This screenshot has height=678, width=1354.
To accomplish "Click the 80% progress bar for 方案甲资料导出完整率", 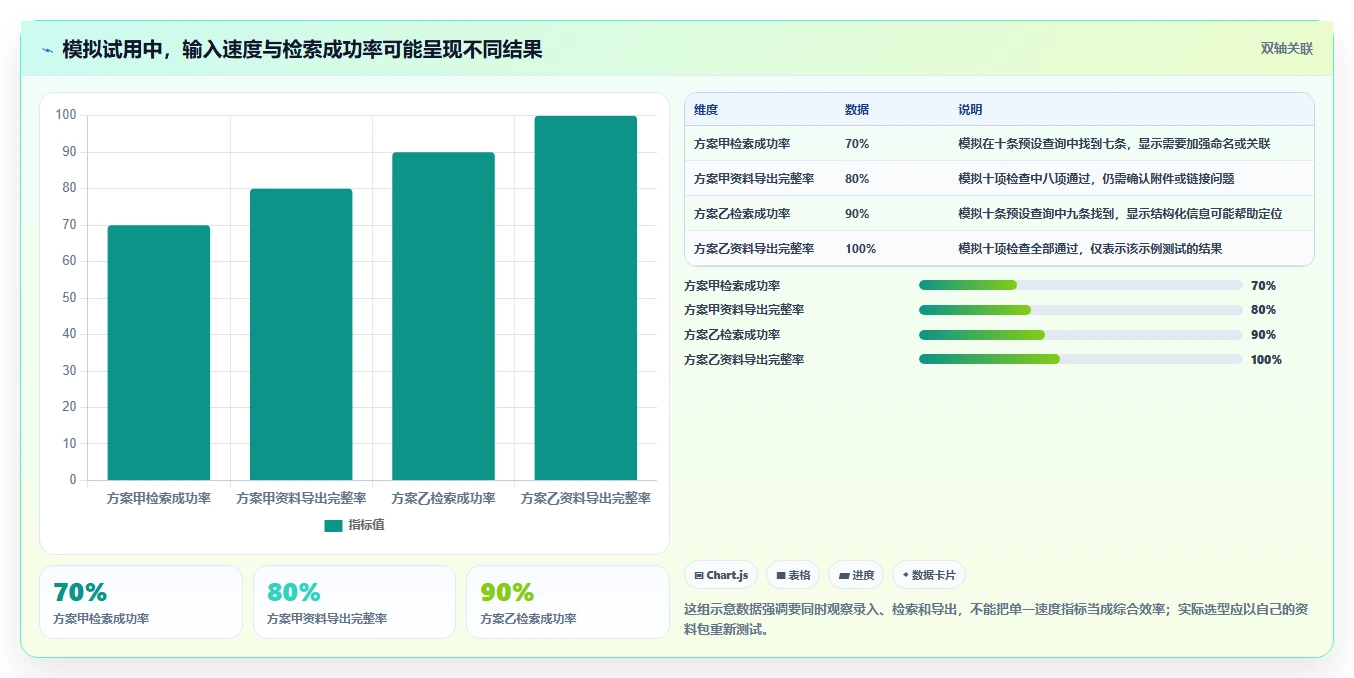I will (1080, 310).
